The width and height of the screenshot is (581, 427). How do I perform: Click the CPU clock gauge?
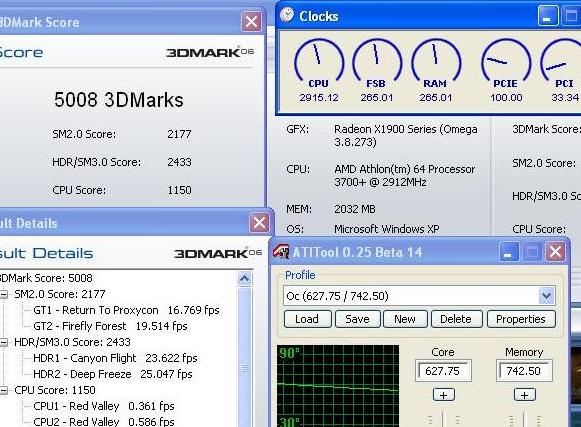pyautogui.click(x=319, y=61)
